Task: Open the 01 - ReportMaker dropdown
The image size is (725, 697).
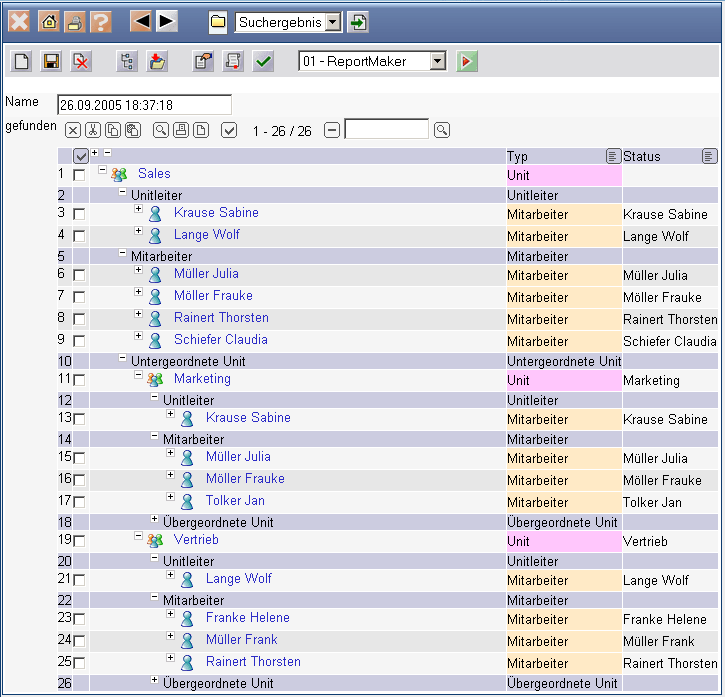Action: 437,62
